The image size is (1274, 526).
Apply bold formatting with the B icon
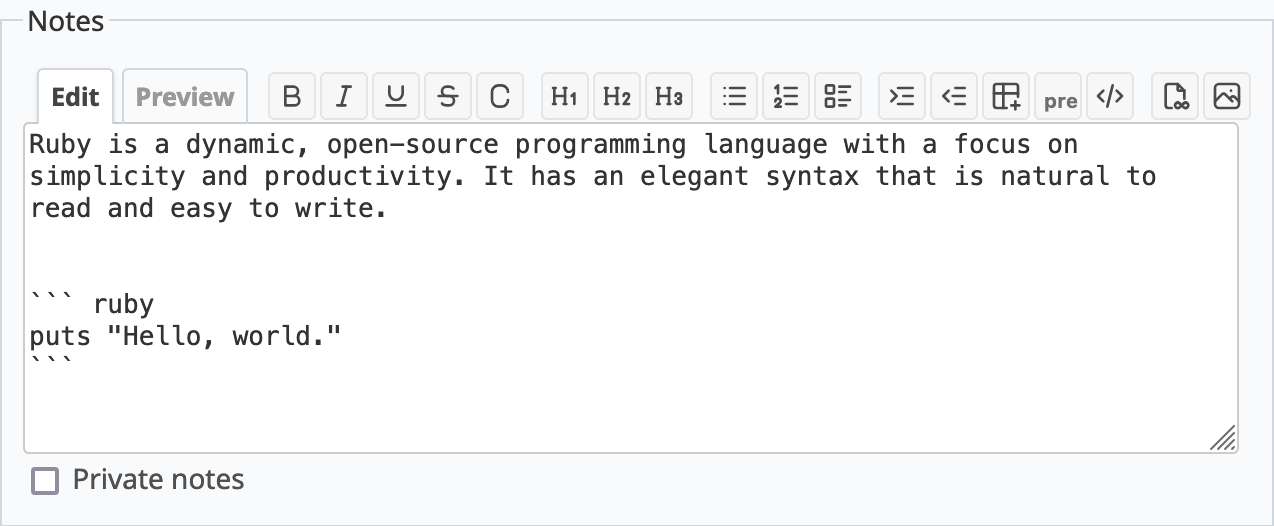(292, 96)
